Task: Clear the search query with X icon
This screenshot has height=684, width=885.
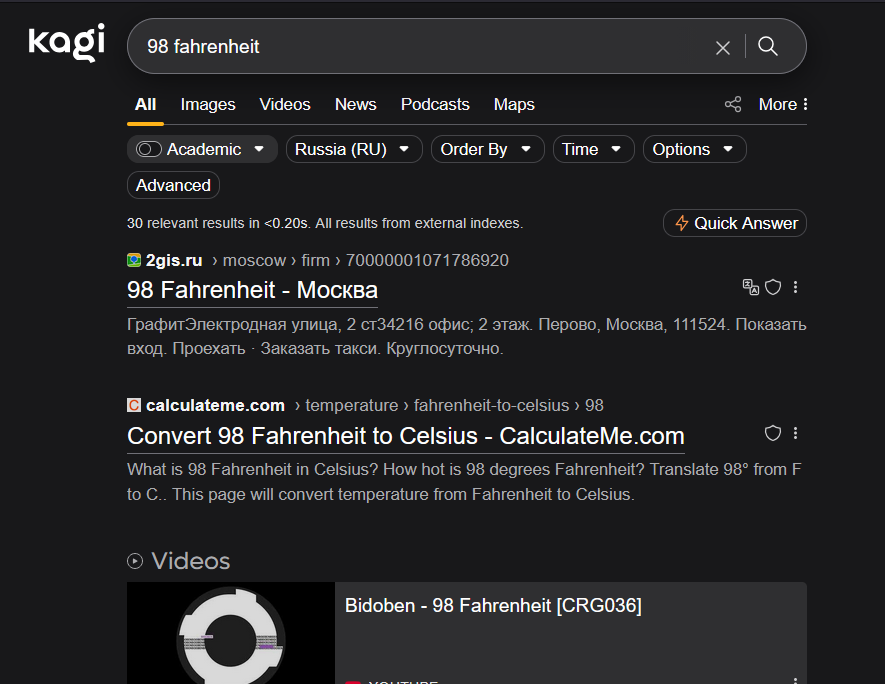Action: 723,47
